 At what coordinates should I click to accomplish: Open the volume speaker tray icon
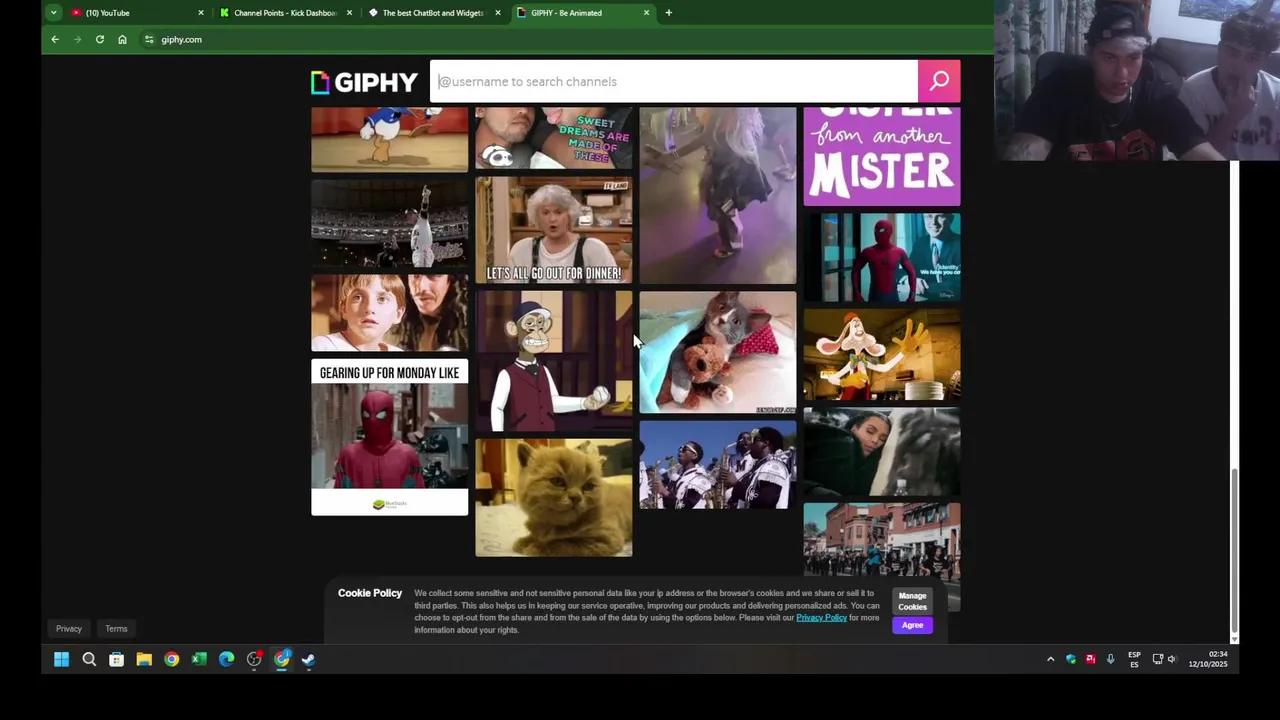pos(1172,659)
